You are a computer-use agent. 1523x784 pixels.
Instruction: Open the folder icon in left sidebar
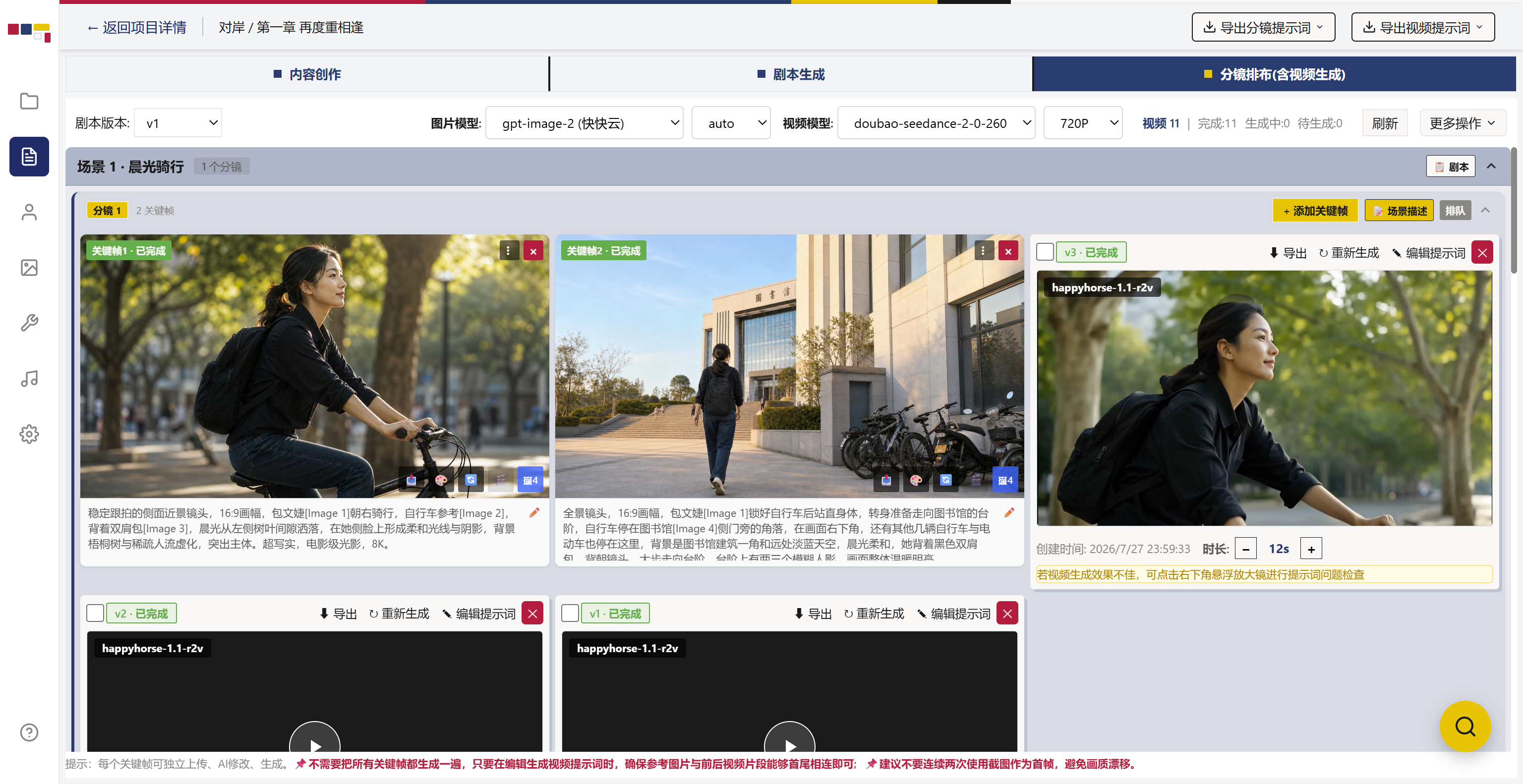coord(29,101)
